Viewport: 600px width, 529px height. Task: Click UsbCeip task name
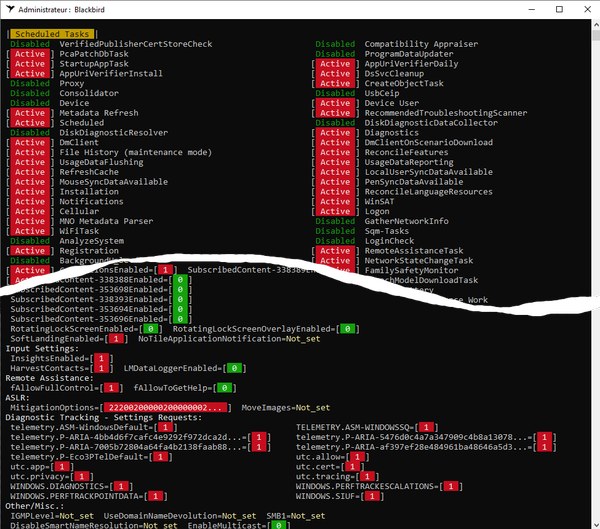pyautogui.click(x=382, y=93)
